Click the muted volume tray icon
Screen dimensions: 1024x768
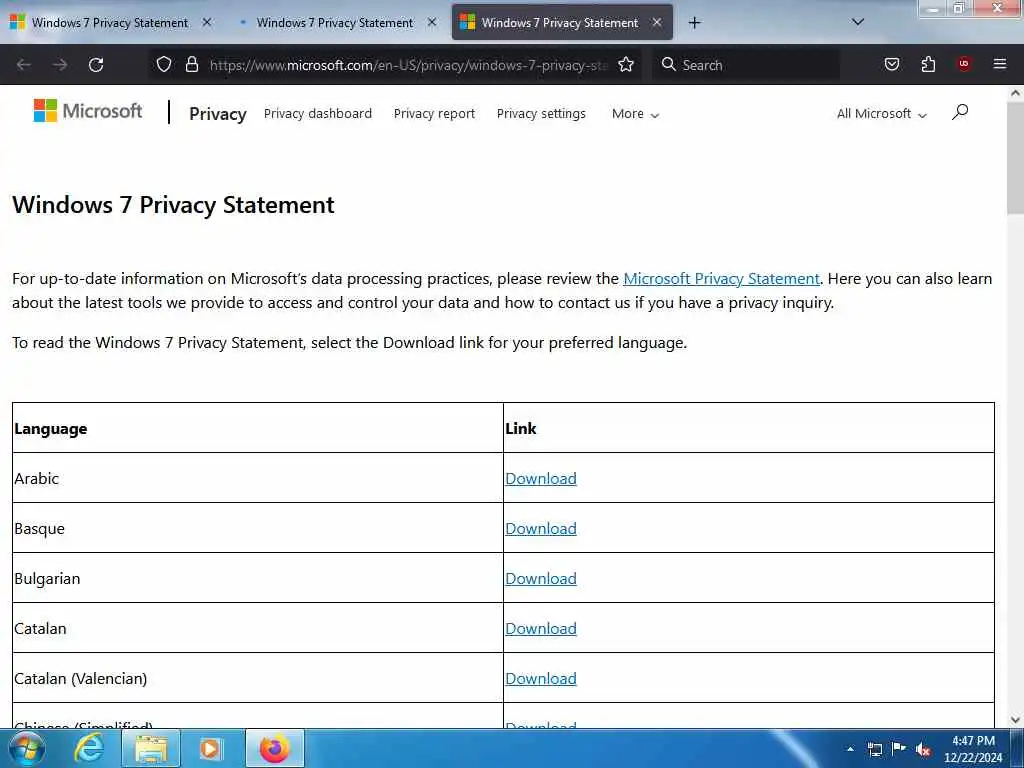pos(923,750)
